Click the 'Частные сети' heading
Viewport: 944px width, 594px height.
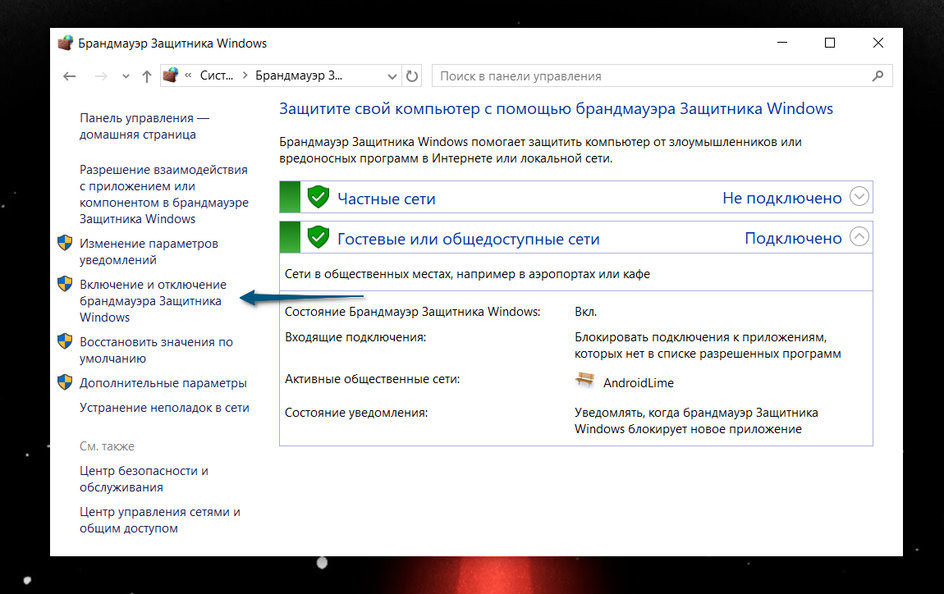386,199
